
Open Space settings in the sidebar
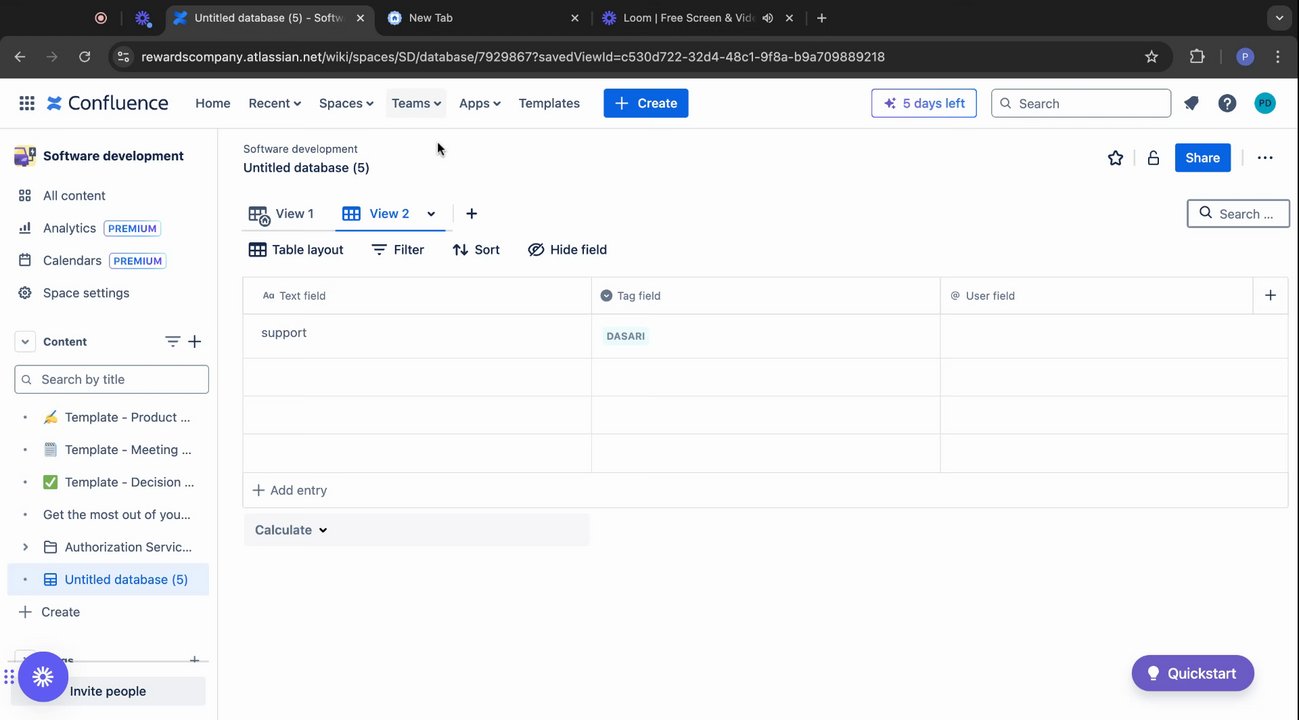[x=74, y=293]
